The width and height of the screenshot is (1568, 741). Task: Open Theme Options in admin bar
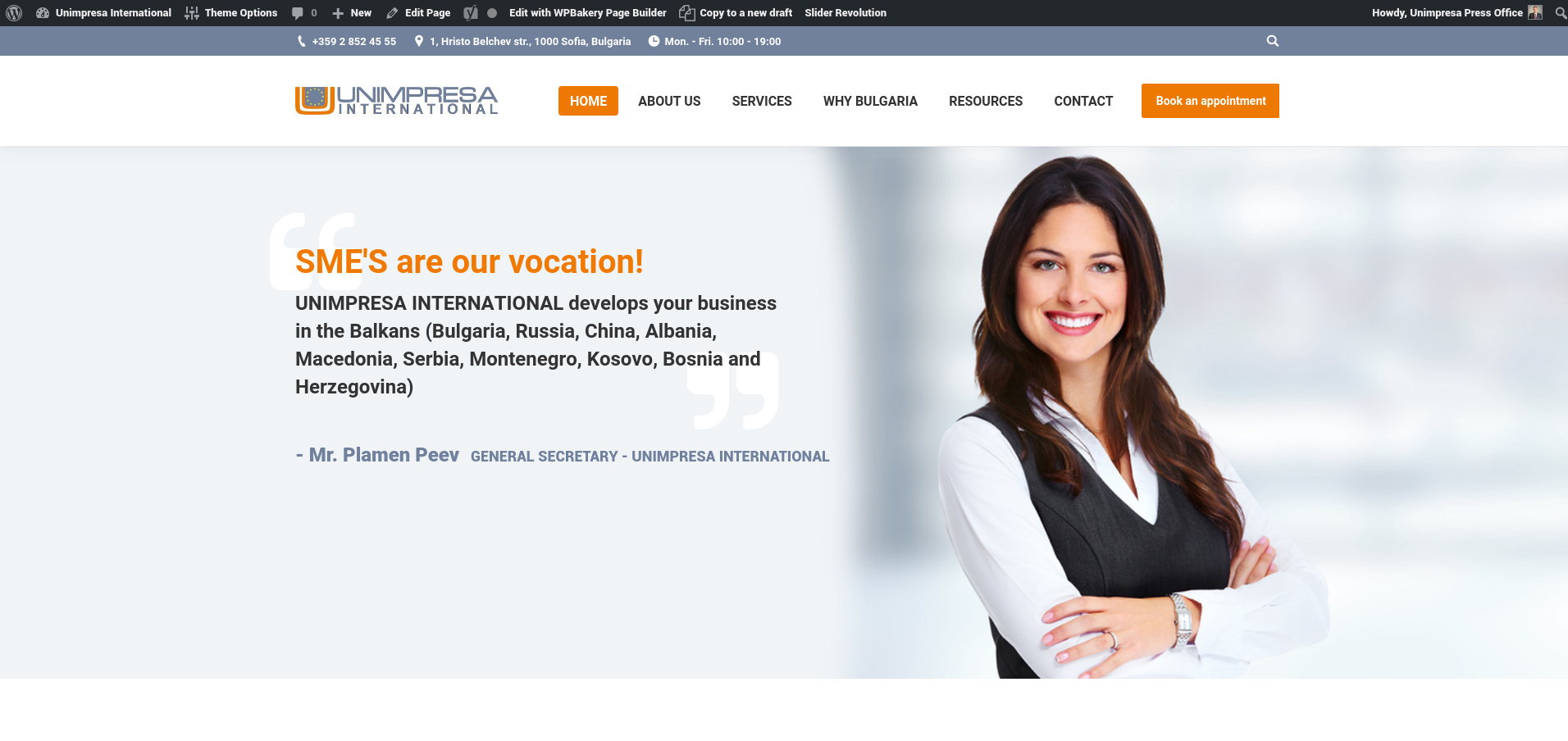coord(231,13)
